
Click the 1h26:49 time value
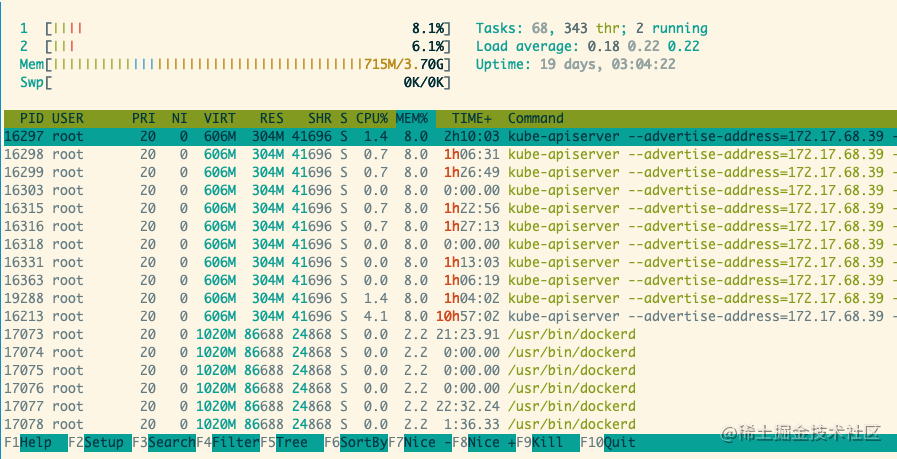(471, 173)
